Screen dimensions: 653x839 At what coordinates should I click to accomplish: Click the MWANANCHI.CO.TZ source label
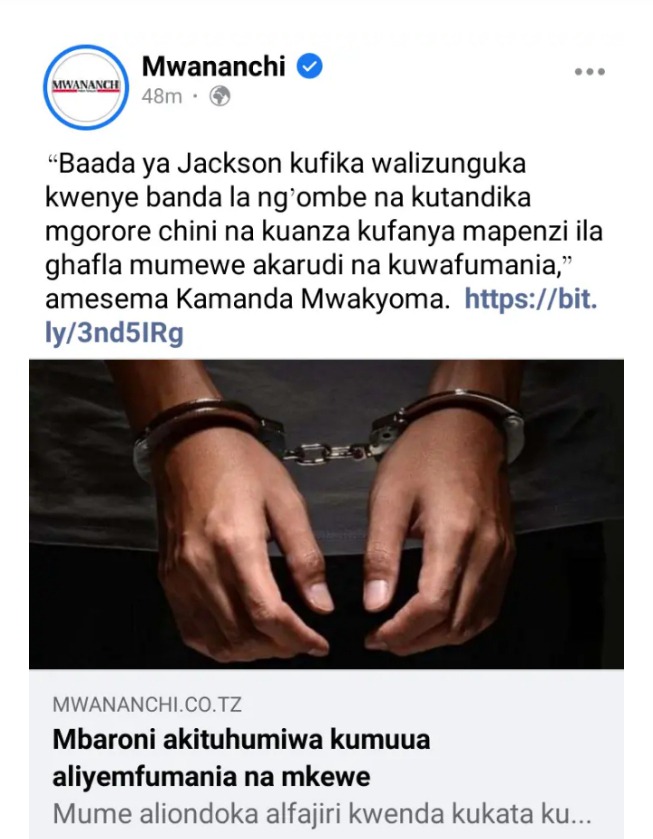pos(147,705)
